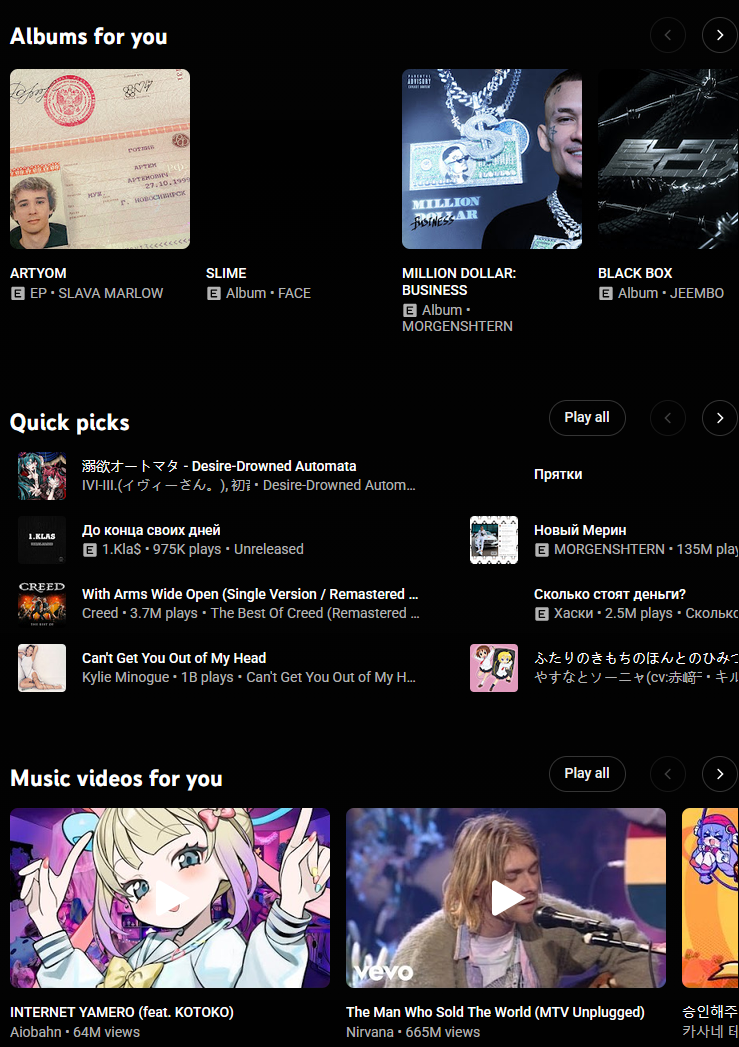Open Kylie Minogue artist link

tap(126, 677)
